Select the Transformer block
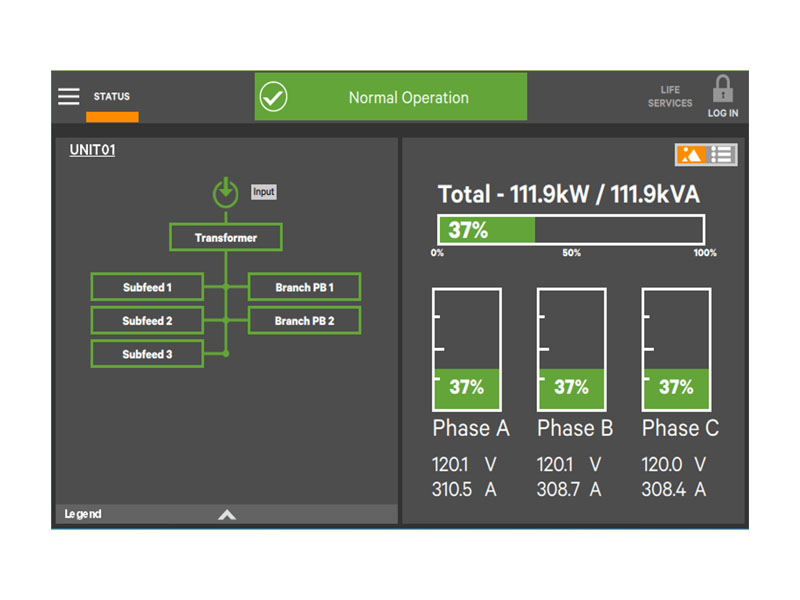Viewport: 800px width, 600px height. (226, 238)
